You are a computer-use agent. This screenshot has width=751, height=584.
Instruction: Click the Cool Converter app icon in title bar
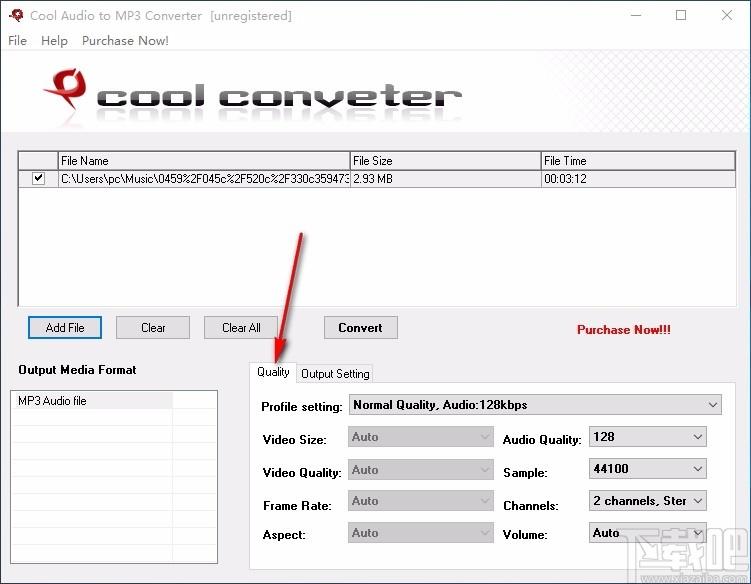pyautogui.click(x=16, y=15)
